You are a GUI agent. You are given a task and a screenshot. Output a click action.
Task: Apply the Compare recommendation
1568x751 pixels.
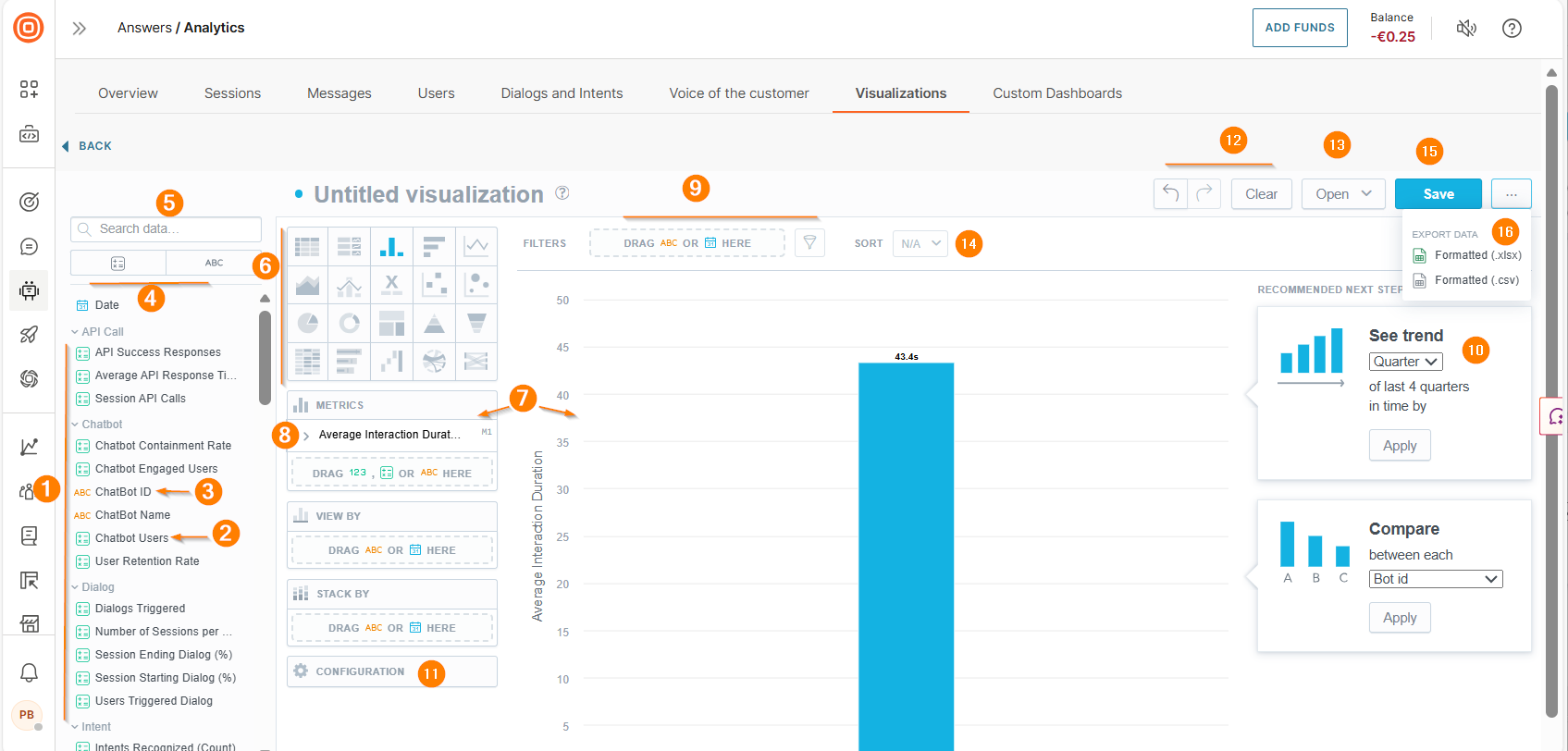(1400, 618)
